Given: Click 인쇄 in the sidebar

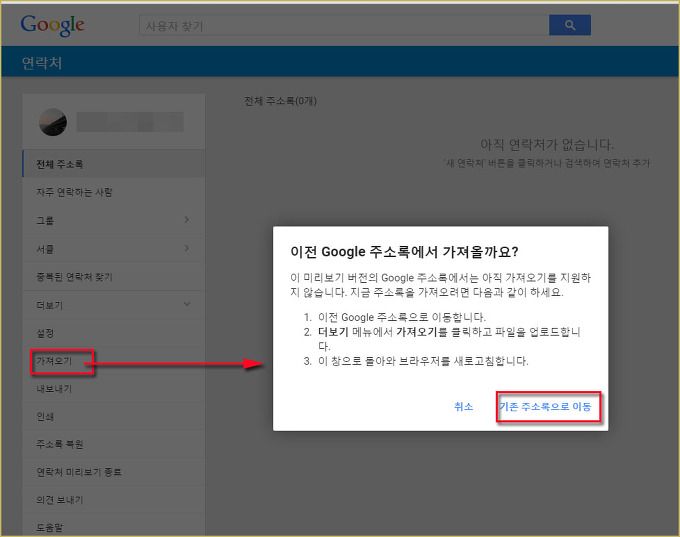Looking at the screenshot, I should [x=114, y=417].
